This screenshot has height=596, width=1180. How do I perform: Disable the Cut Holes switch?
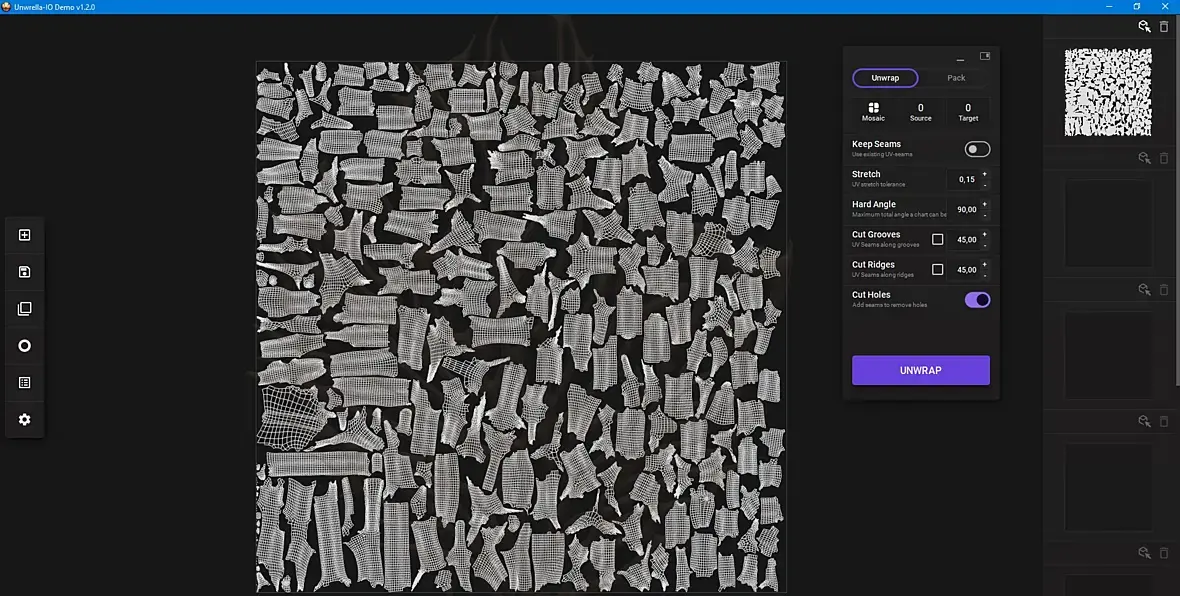point(978,300)
